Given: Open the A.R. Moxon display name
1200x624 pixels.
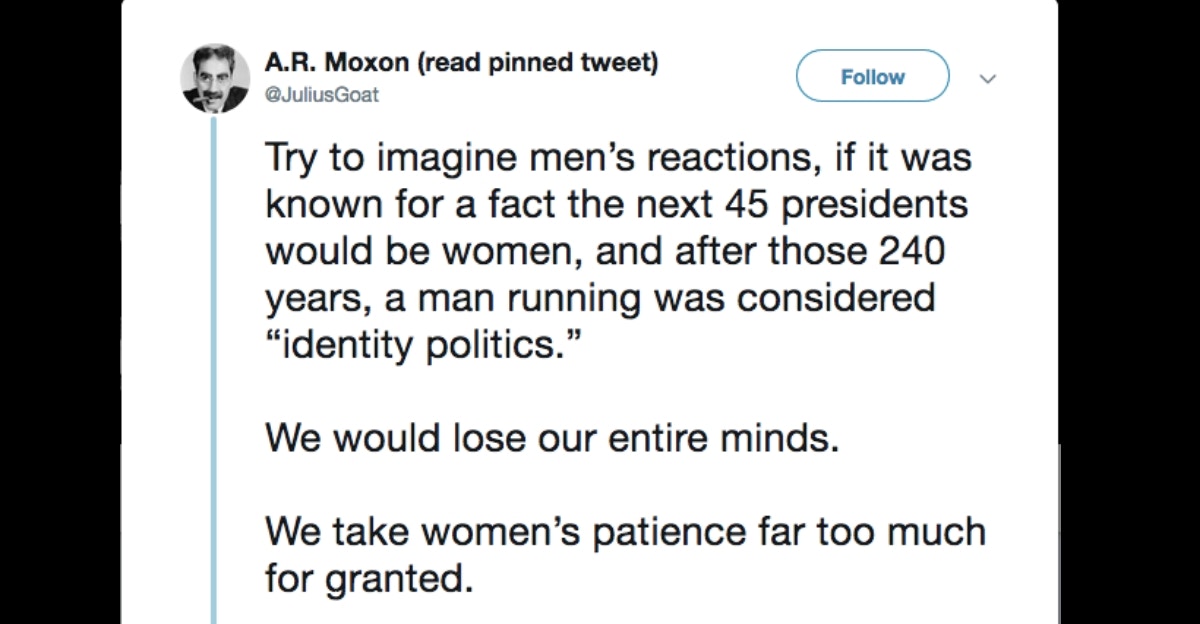Looking at the screenshot, I should coord(335,64).
